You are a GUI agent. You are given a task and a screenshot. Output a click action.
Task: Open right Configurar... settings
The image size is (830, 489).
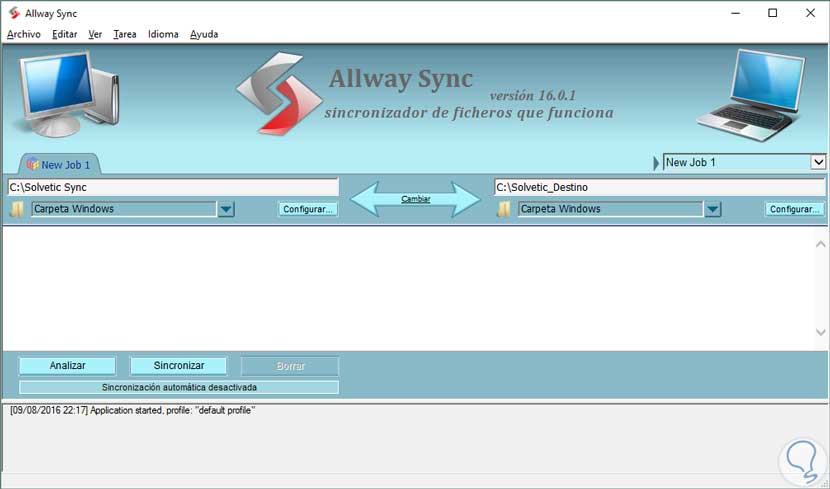click(x=795, y=209)
